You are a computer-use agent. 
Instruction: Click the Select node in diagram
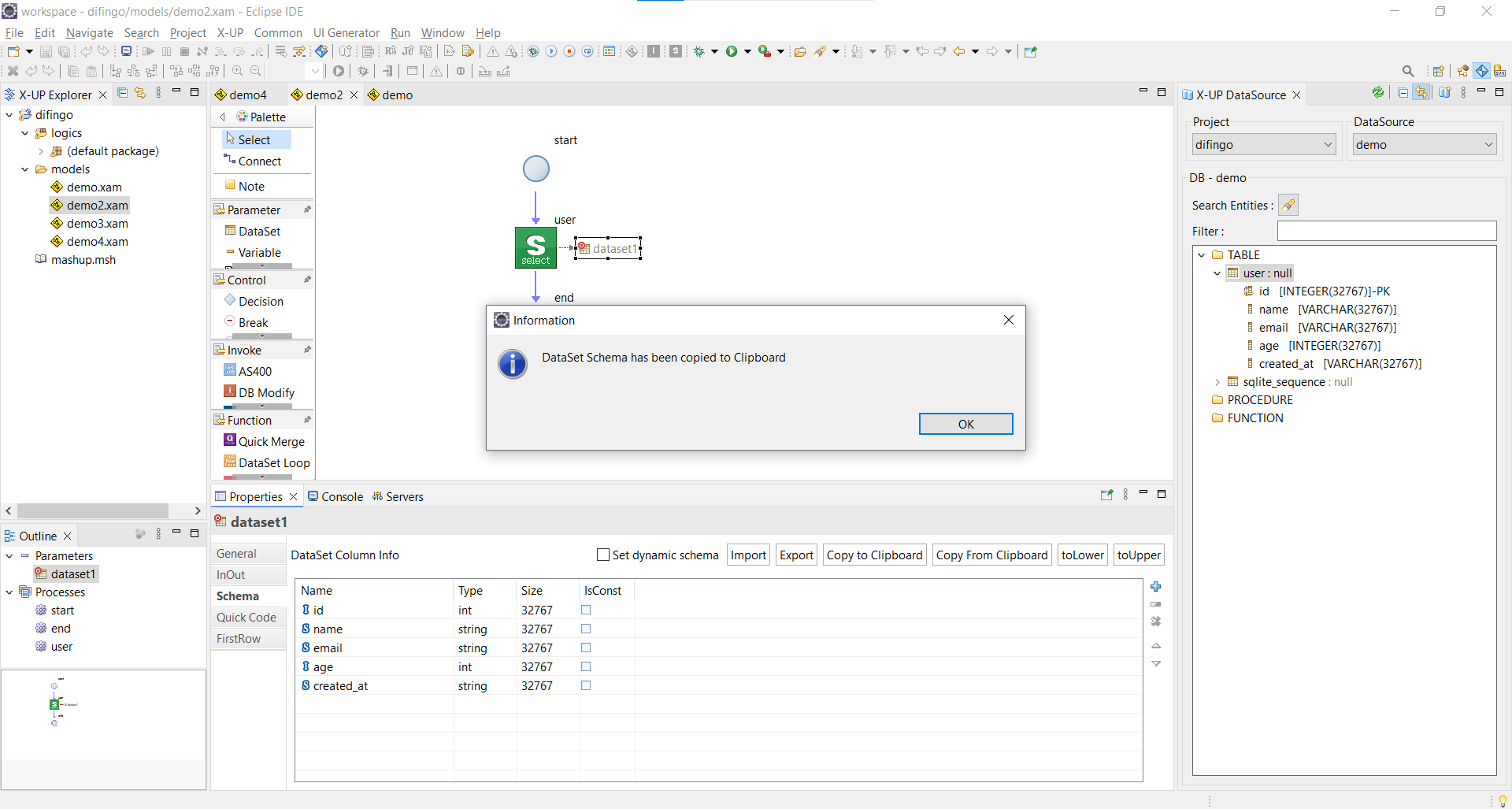(535, 247)
